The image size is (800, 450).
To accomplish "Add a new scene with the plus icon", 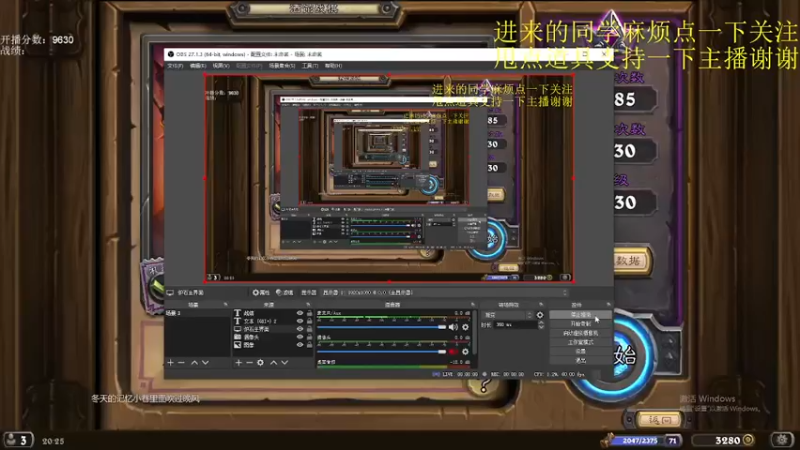I will [x=170, y=363].
